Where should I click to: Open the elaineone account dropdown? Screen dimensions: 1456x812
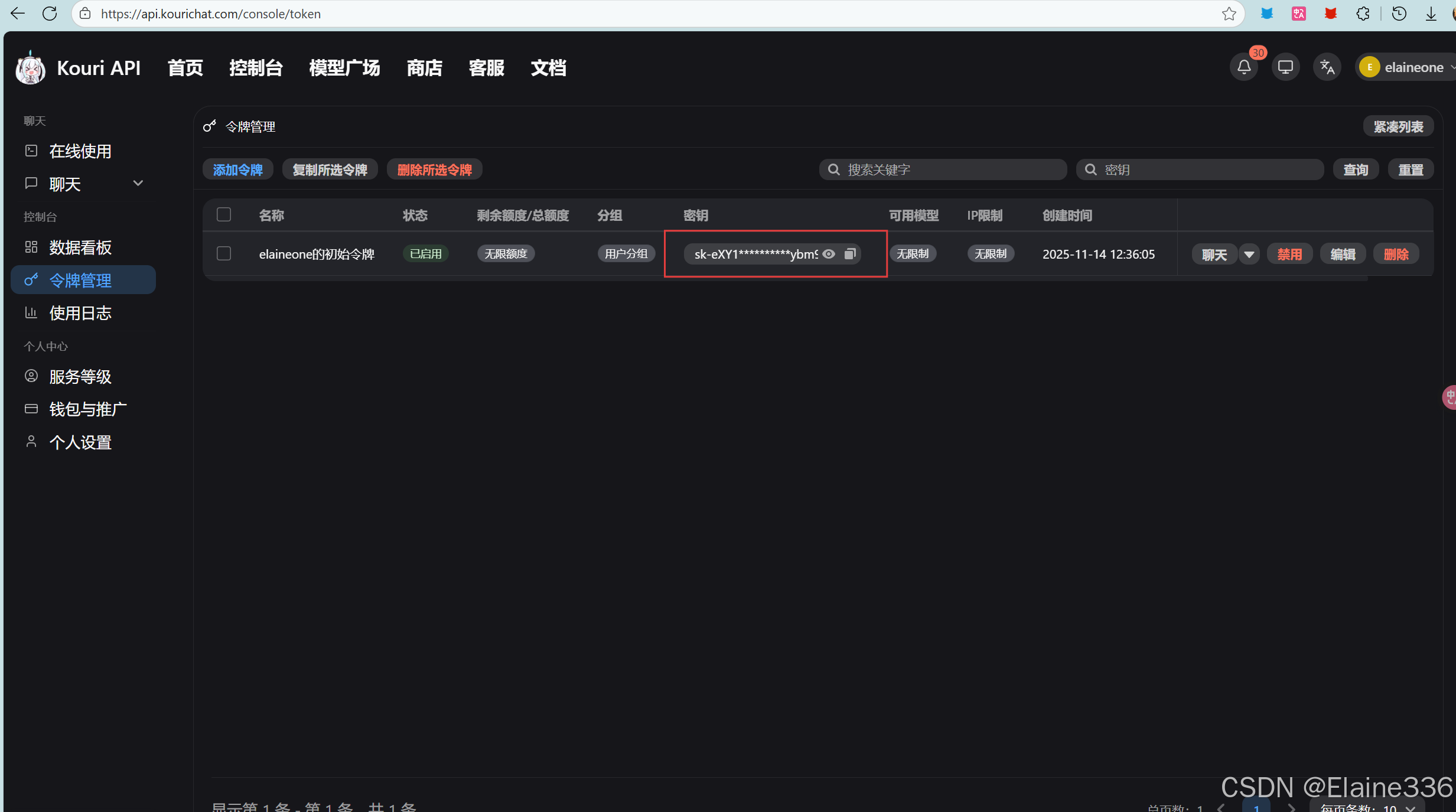pos(1405,67)
